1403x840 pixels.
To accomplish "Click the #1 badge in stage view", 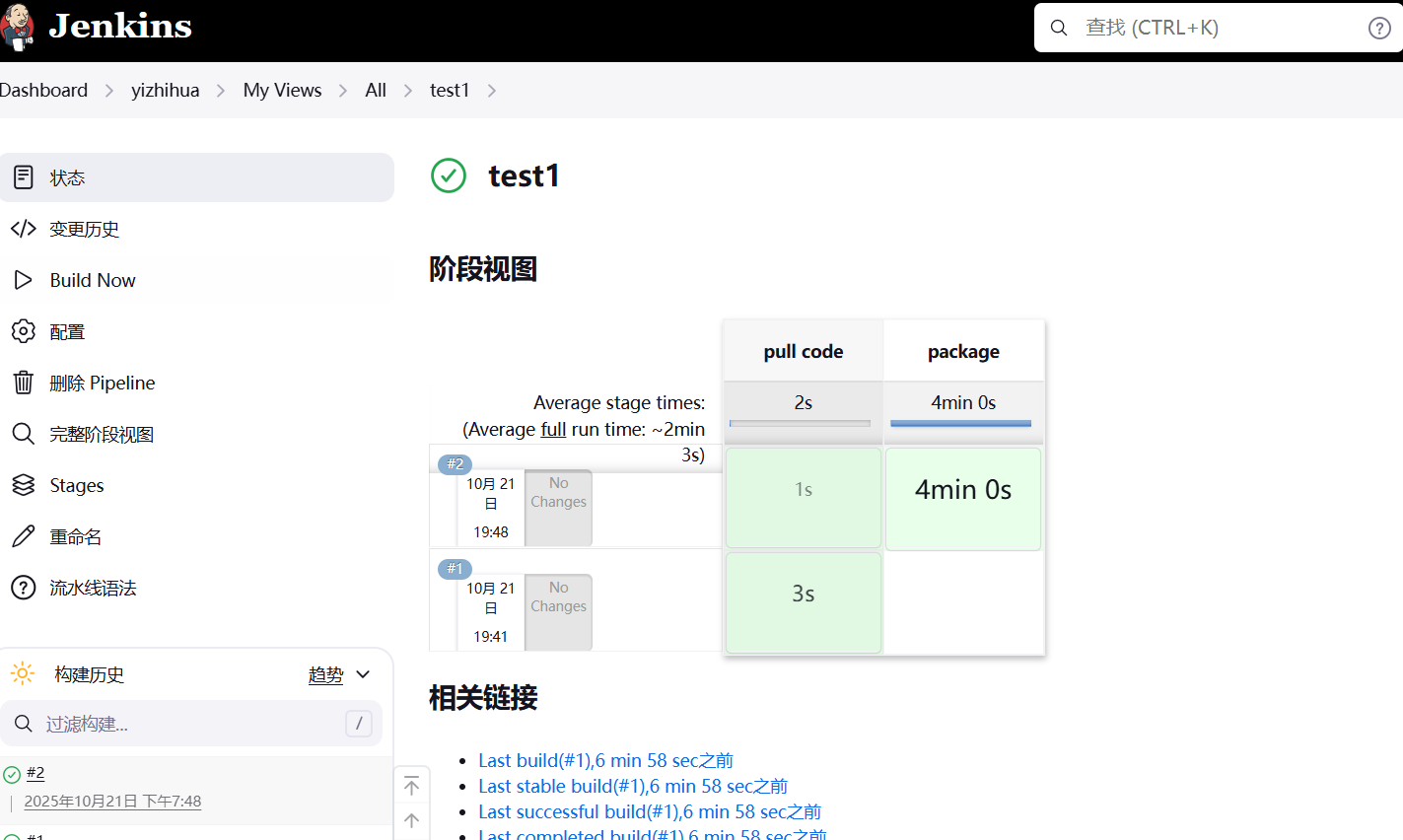I will click(x=455, y=568).
